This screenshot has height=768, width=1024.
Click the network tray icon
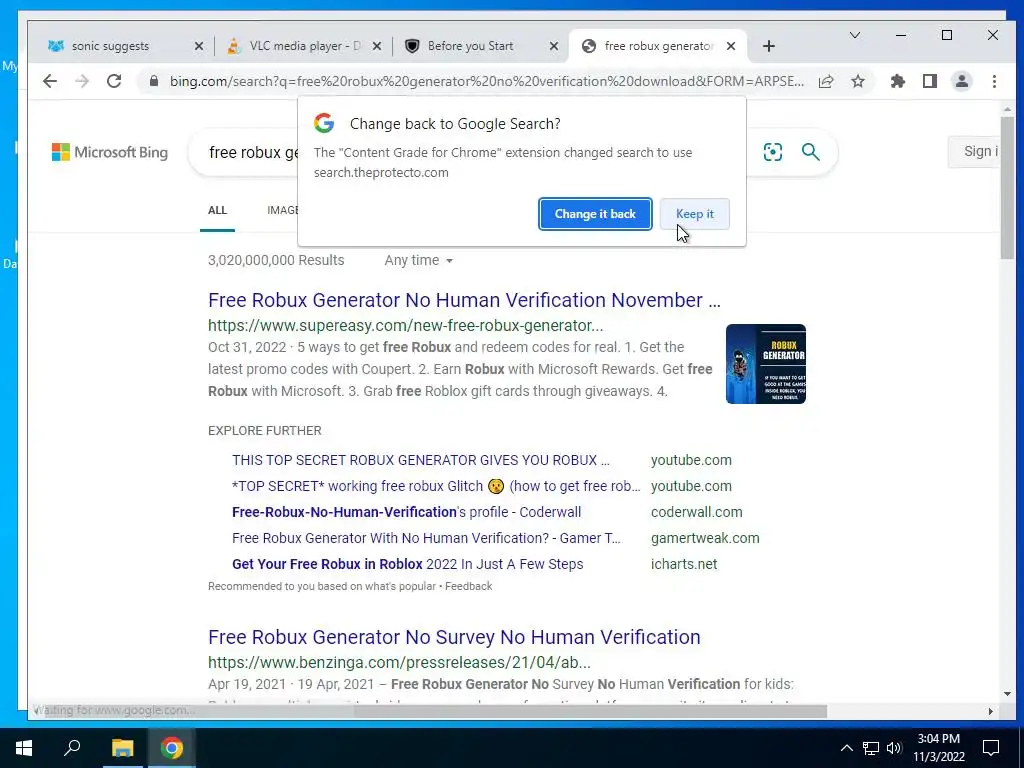[871, 748]
